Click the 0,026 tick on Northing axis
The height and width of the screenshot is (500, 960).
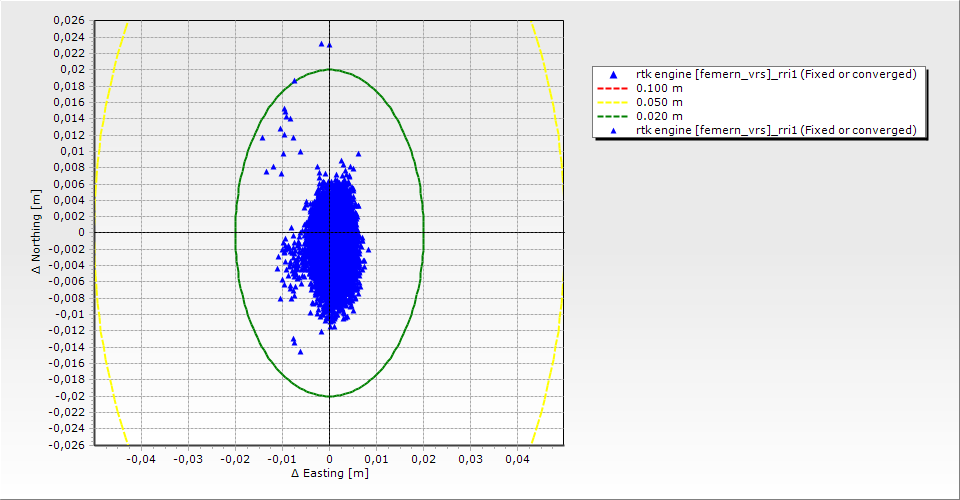69,21
